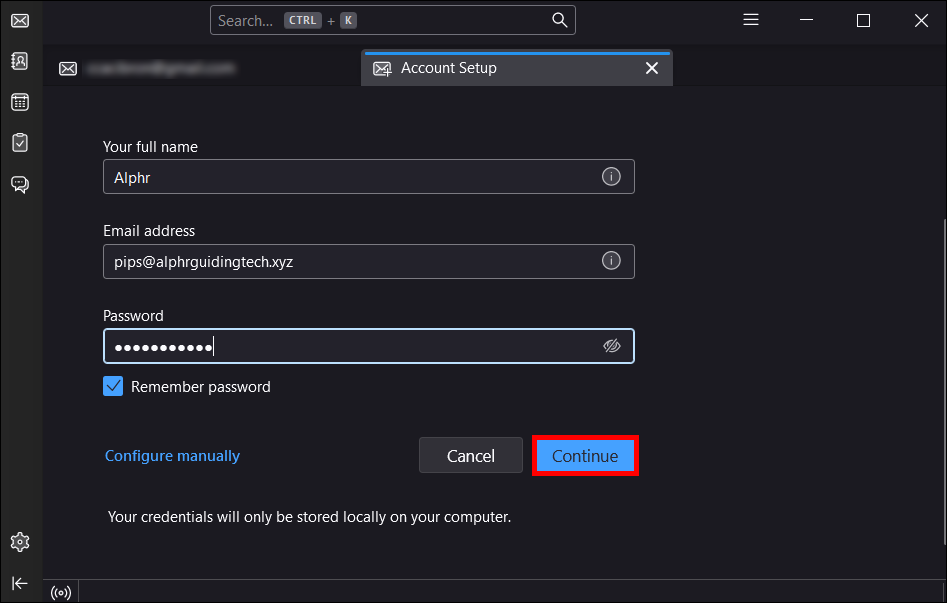Open the Tasks space
Image resolution: width=947 pixels, height=603 pixels.
(20, 143)
